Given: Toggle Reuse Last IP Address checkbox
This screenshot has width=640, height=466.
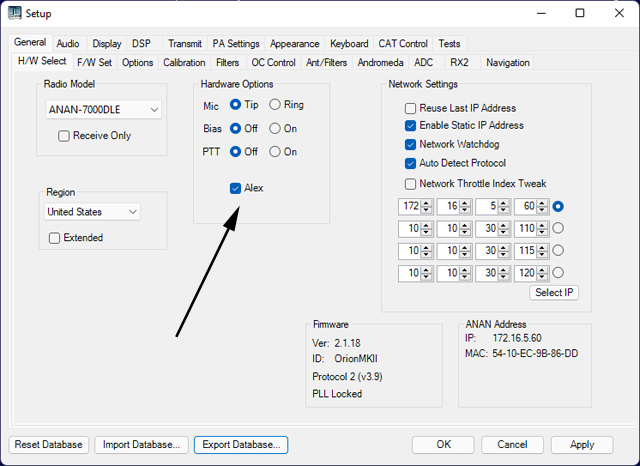Looking at the screenshot, I should (410, 108).
